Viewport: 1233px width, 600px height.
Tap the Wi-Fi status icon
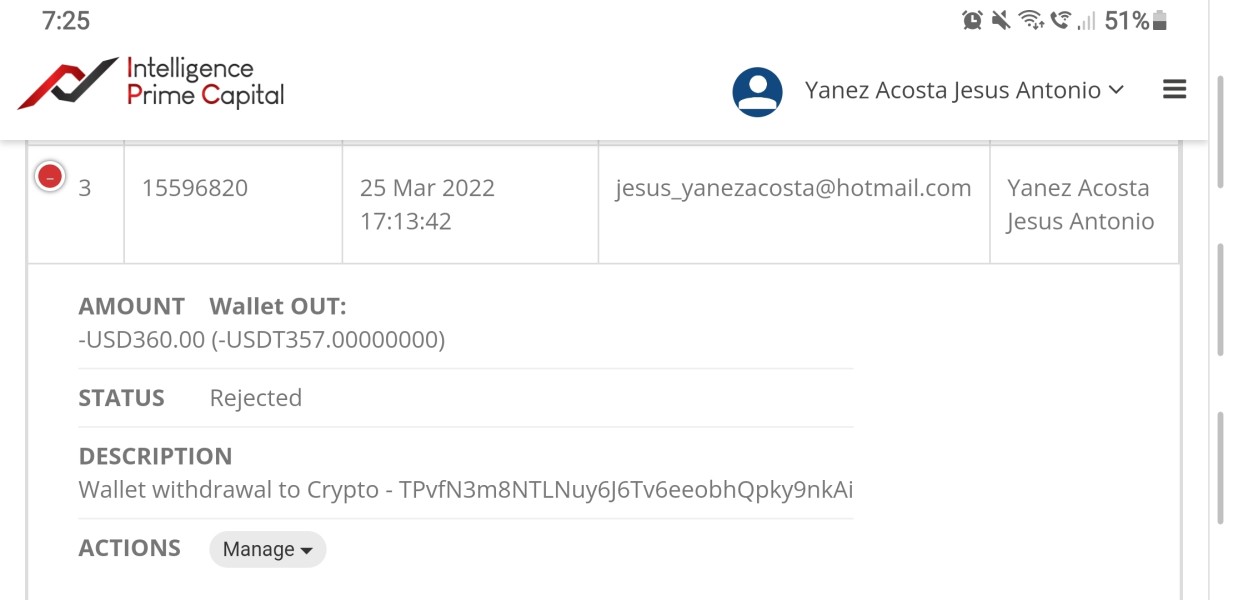pos(1030,20)
